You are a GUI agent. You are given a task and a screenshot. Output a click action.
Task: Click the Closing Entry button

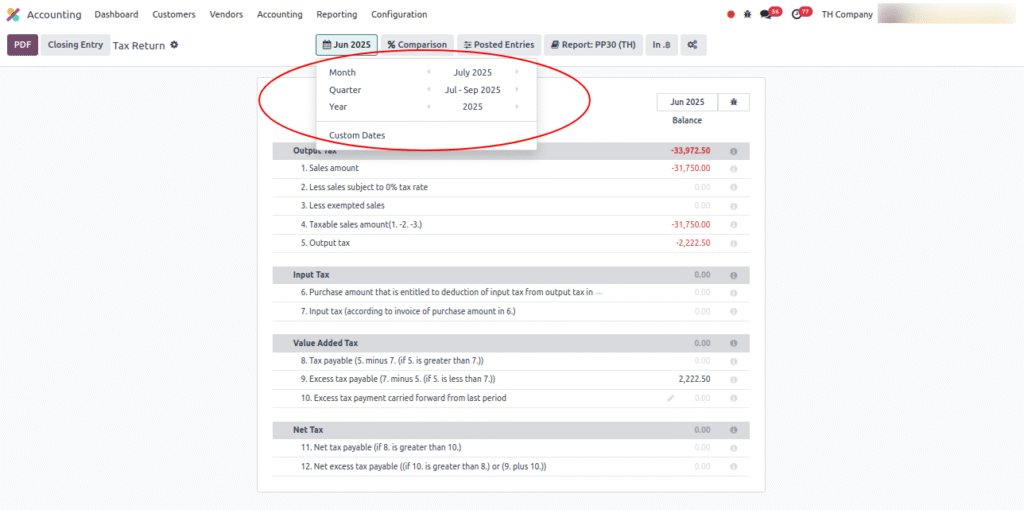(75, 45)
